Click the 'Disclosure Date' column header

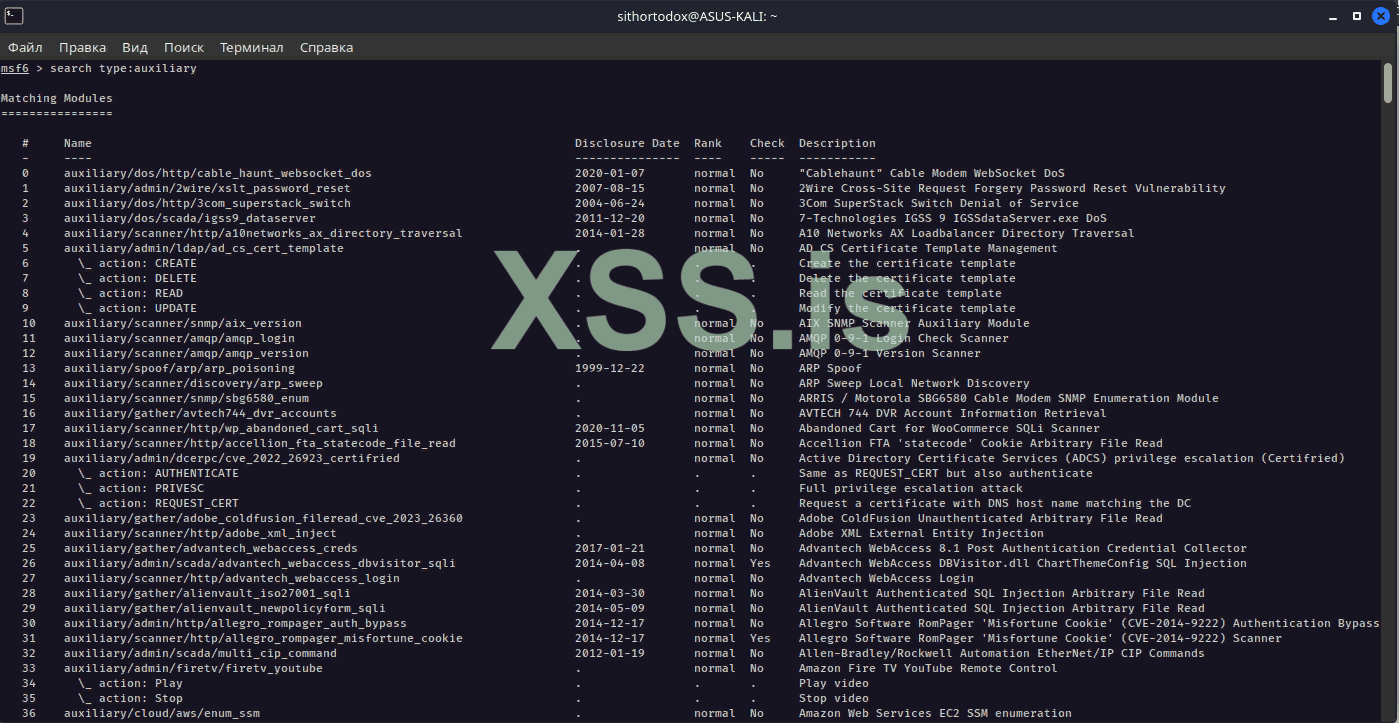point(627,143)
